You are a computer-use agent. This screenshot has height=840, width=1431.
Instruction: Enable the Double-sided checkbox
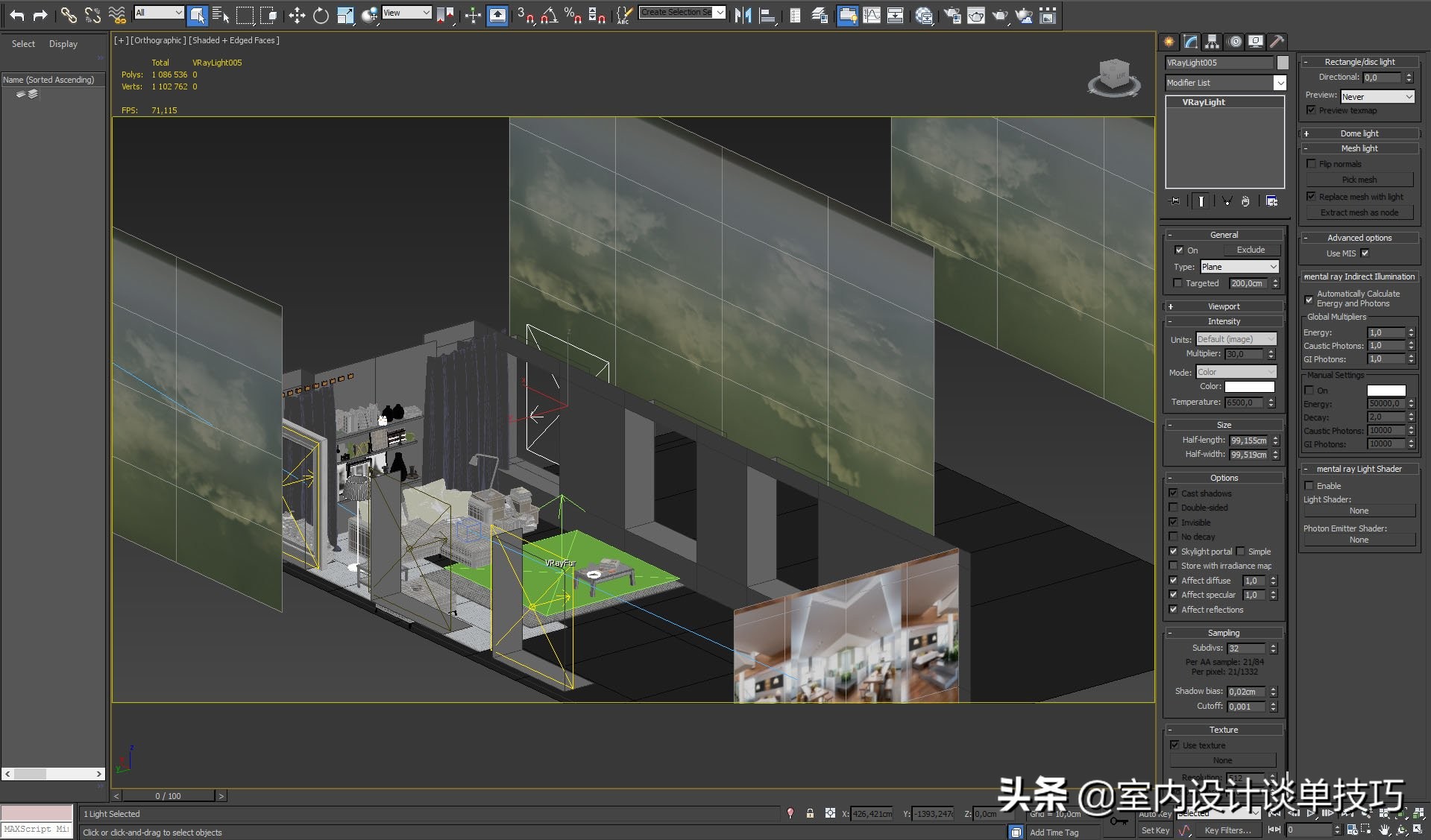1173,508
